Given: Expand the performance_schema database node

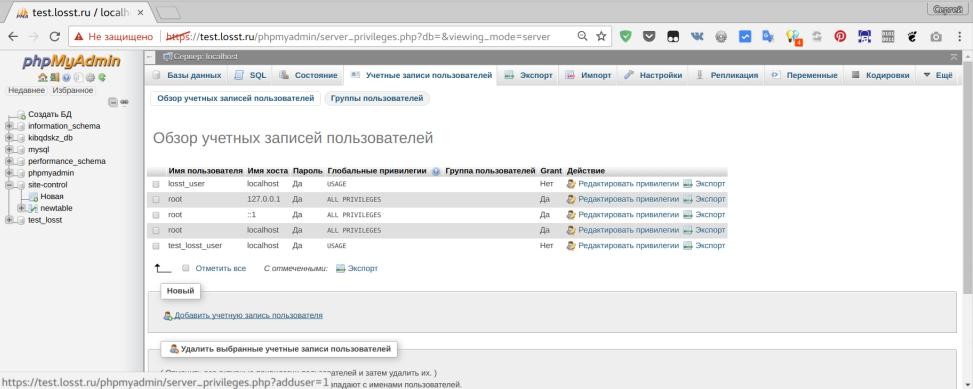Looking at the screenshot, I should click(x=9, y=161).
